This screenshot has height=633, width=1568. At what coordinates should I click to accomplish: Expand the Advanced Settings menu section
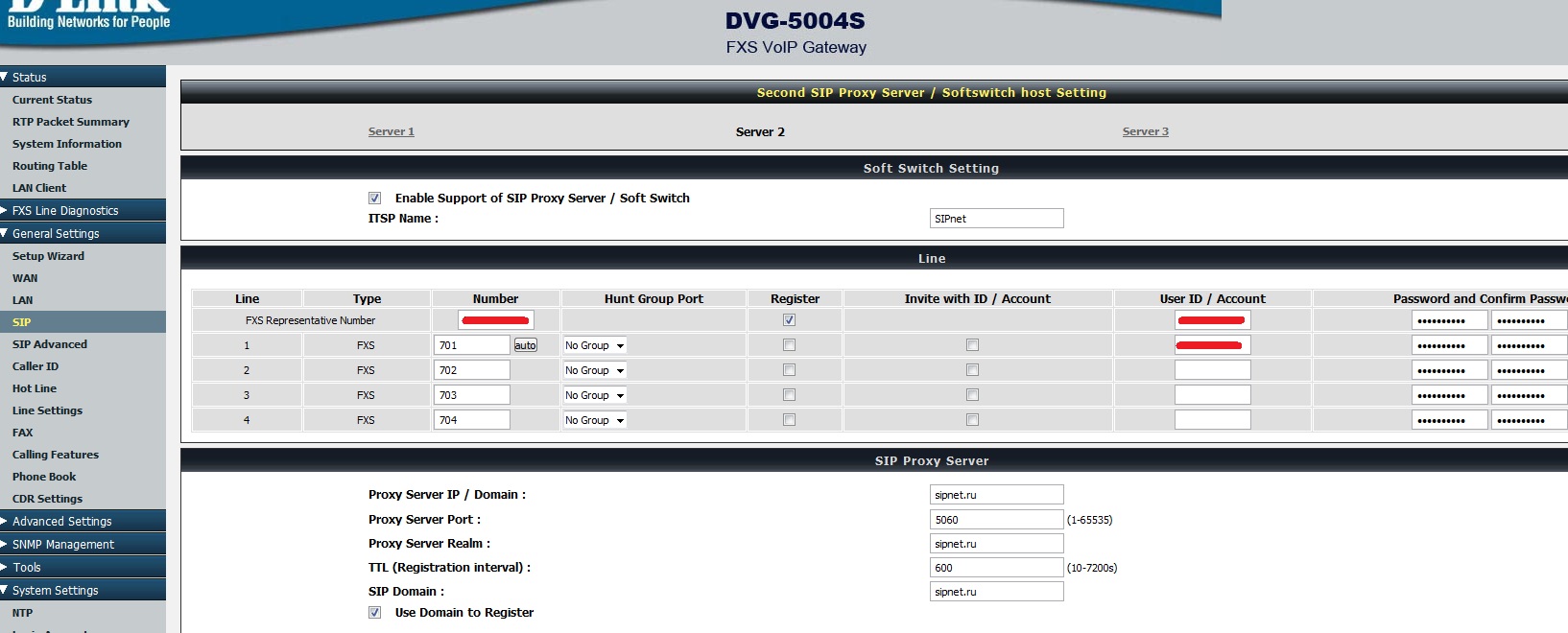[x=61, y=522]
